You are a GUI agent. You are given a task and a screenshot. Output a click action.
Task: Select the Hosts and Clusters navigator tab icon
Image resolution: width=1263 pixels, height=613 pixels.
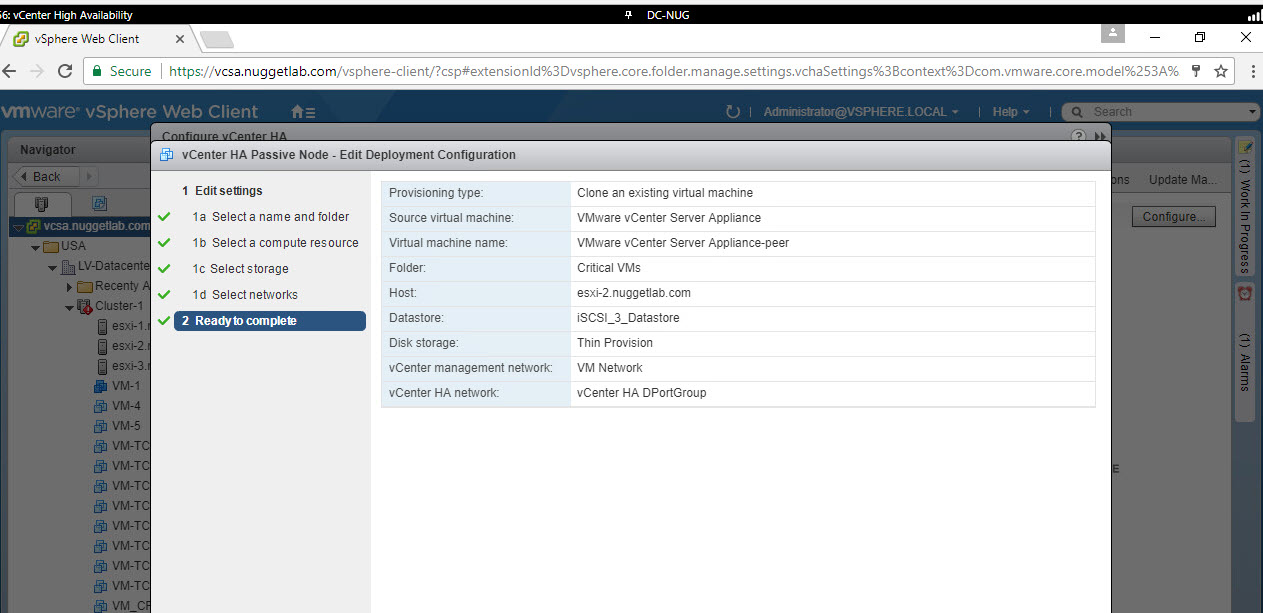point(41,203)
